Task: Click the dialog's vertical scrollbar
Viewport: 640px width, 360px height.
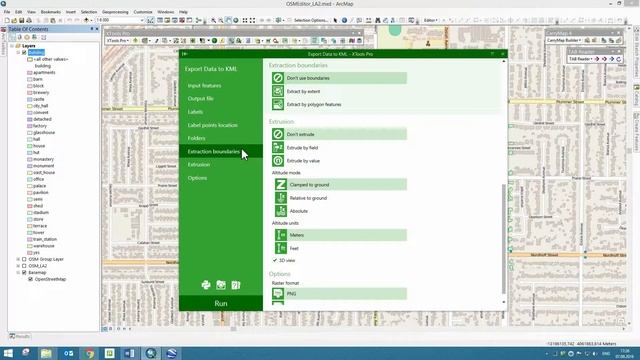Action: click(504, 238)
